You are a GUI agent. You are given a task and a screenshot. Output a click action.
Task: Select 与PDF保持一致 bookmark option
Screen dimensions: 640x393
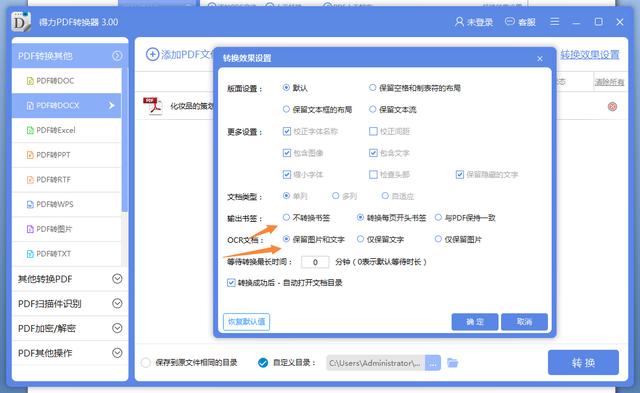click(x=438, y=217)
